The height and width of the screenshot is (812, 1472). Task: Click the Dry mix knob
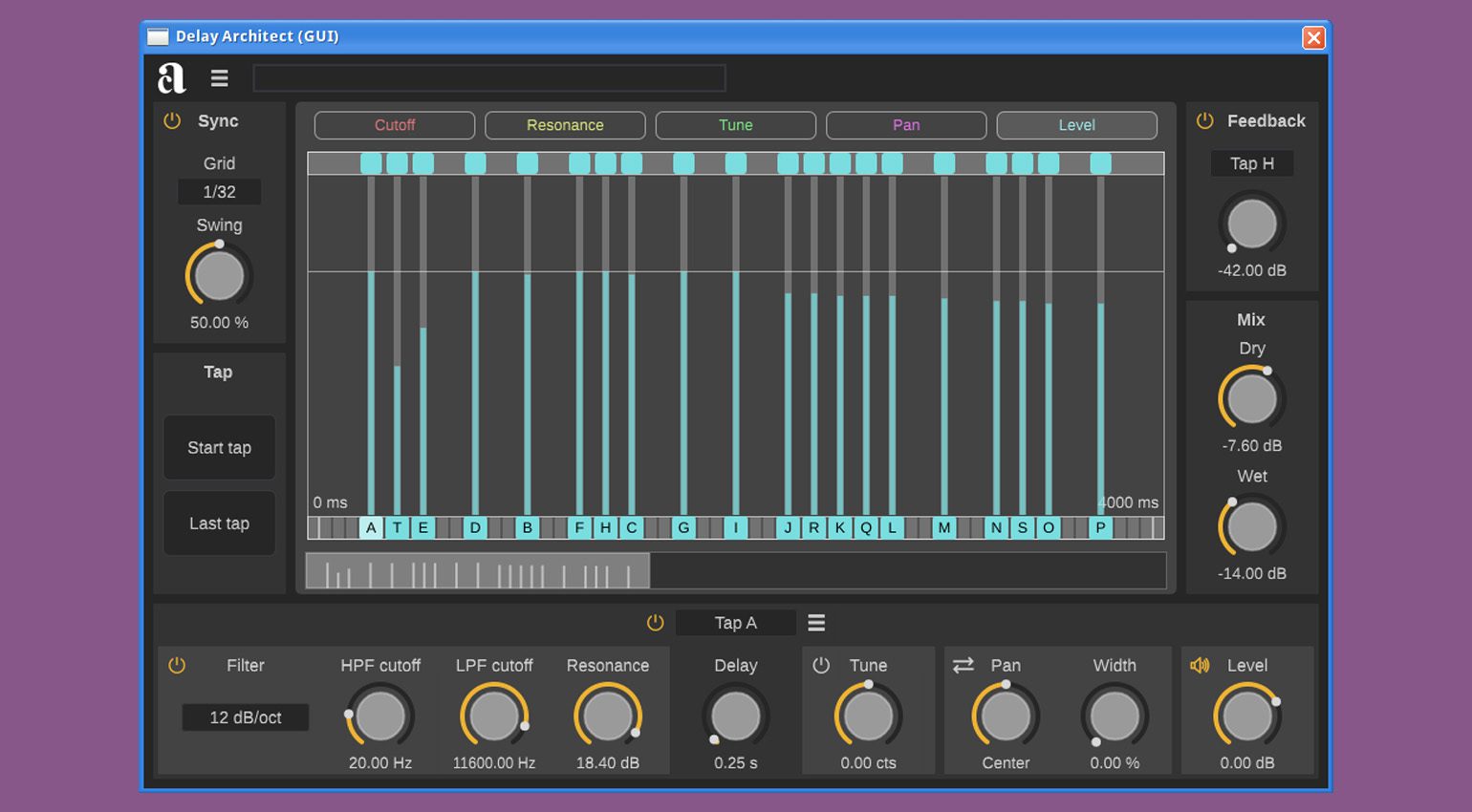(1251, 399)
